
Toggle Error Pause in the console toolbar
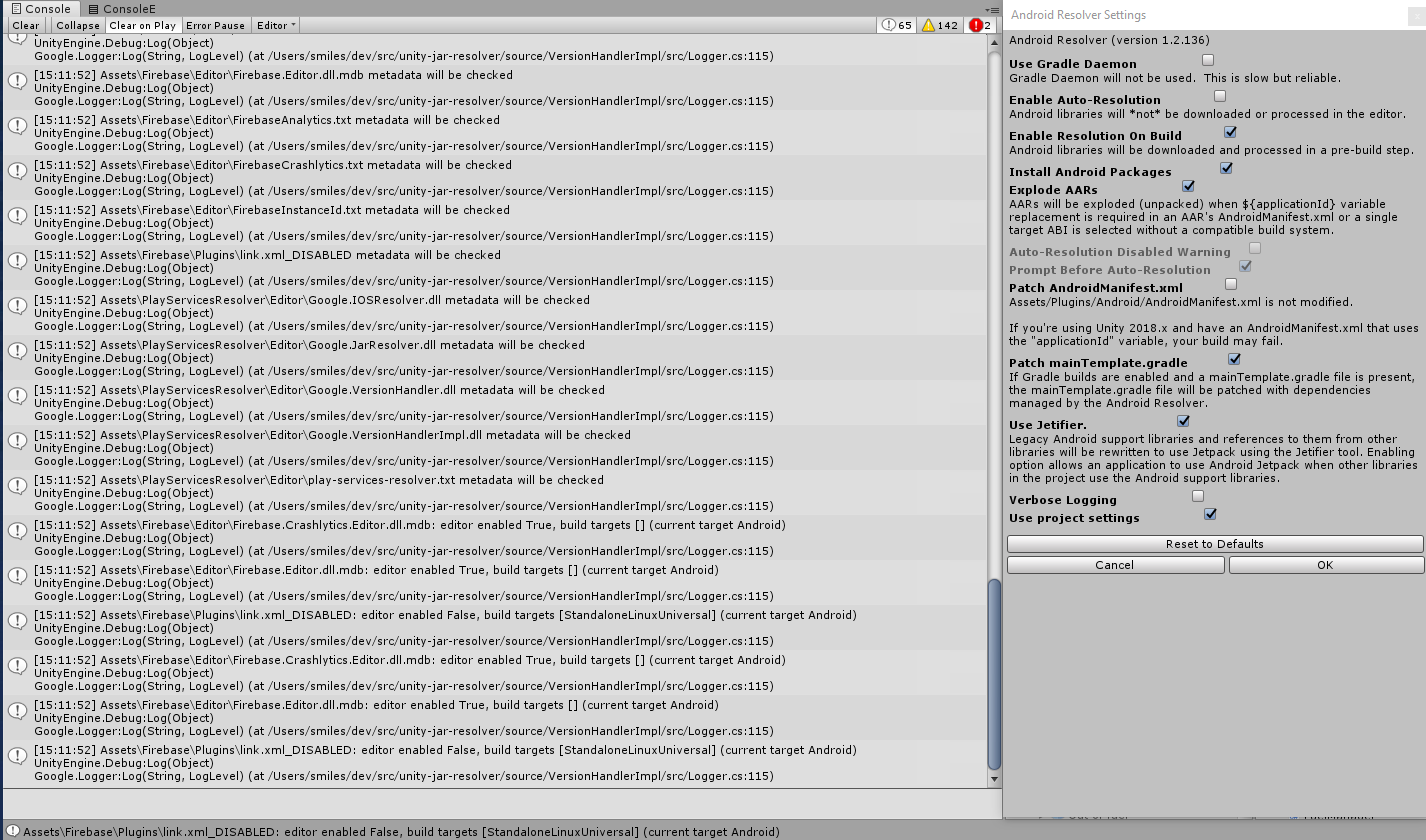pyautogui.click(x=215, y=25)
